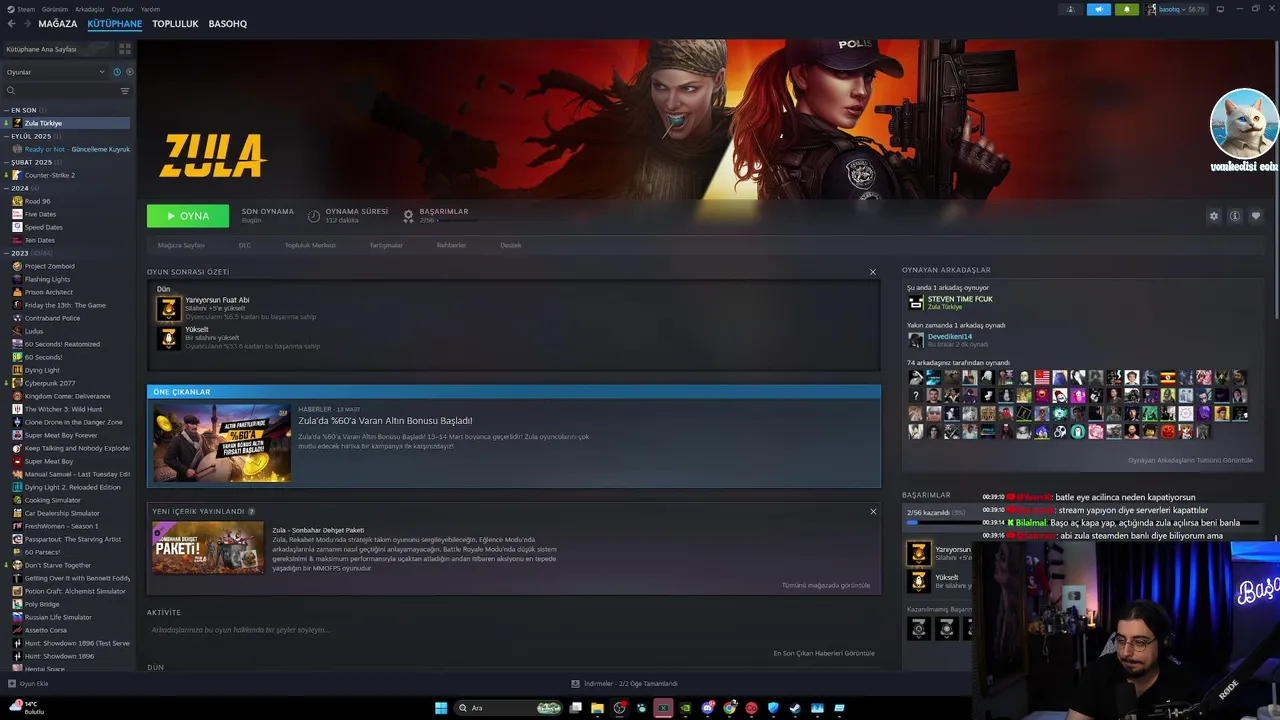Show game info icon
The width and height of the screenshot is (1280, 720).
(x=1235, y=216)
